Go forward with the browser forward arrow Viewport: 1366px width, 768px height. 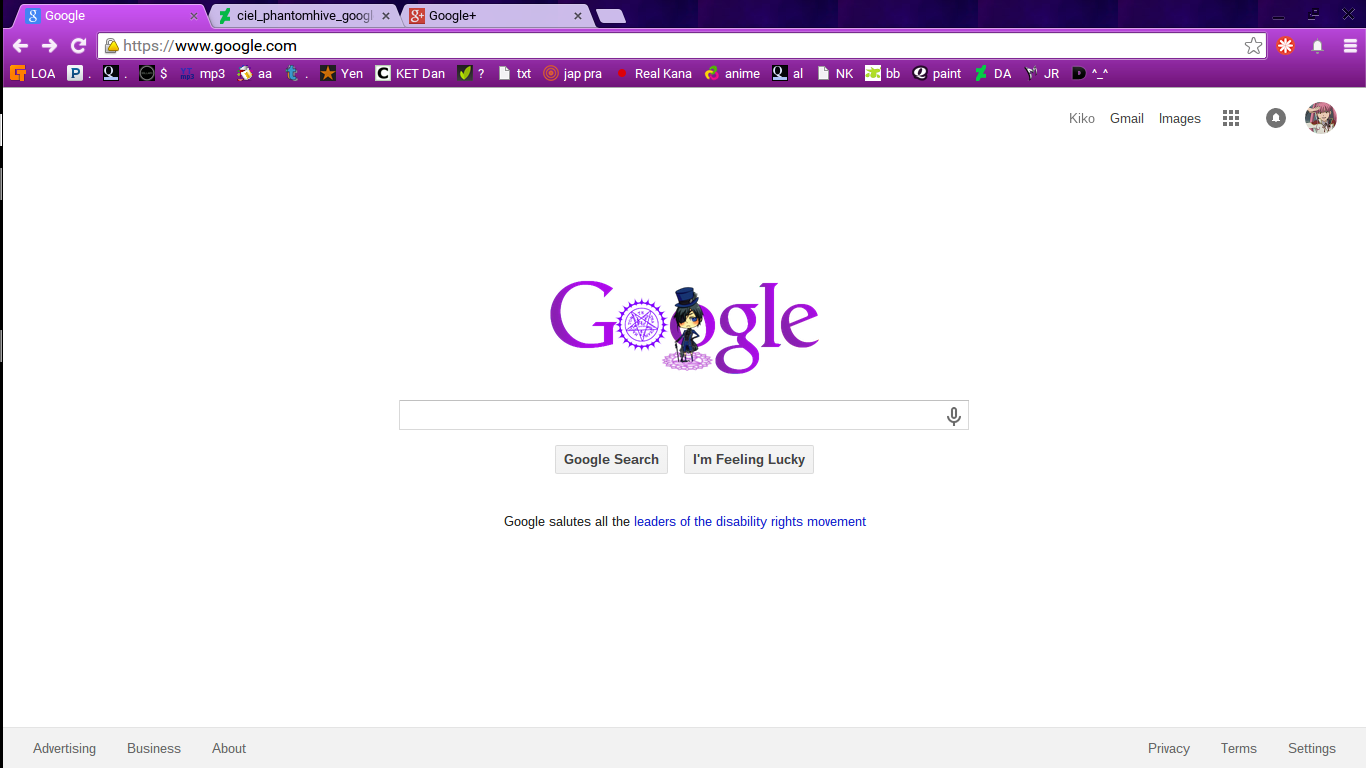49,46
